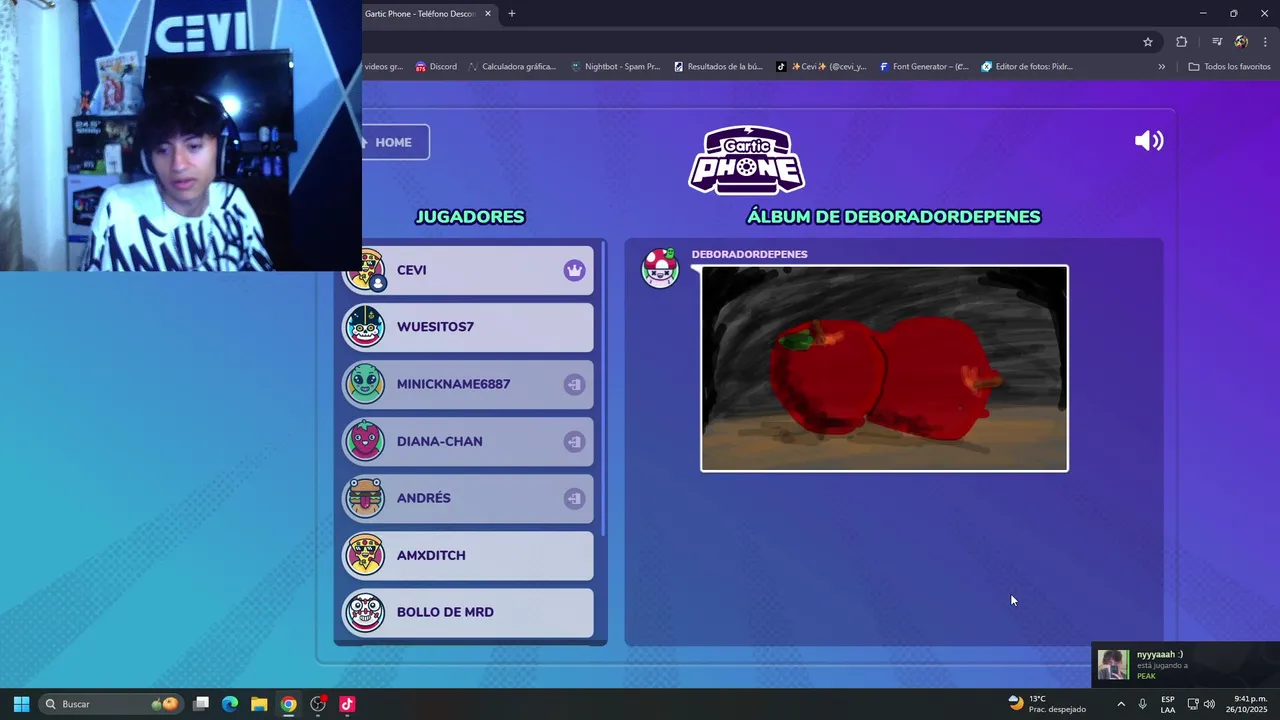This screenshot has width=1280, height=720.
Task: Select the player name WUESITOS7
Action: click(435, 327)
